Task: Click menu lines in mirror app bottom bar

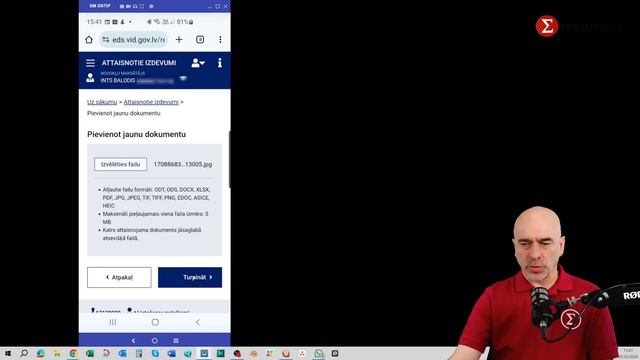Action: tap(176, 340)
